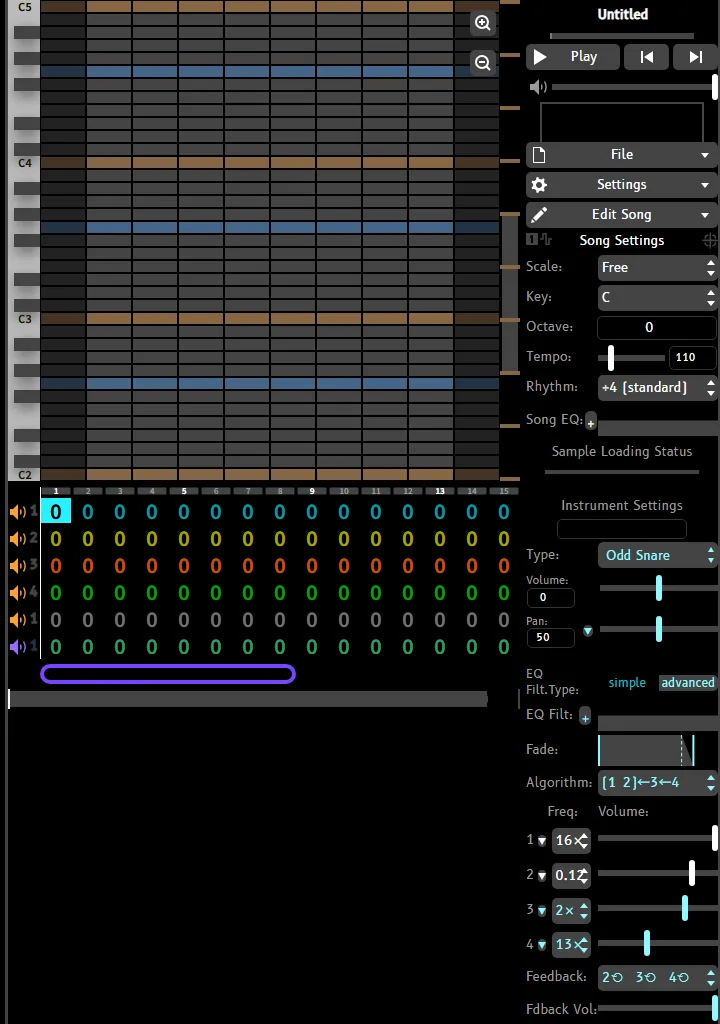Click the crosshair icon right of Song Settings
The width and height of the screenshot is (720, 1024).
pyautogui.click(x=710, y=241)
